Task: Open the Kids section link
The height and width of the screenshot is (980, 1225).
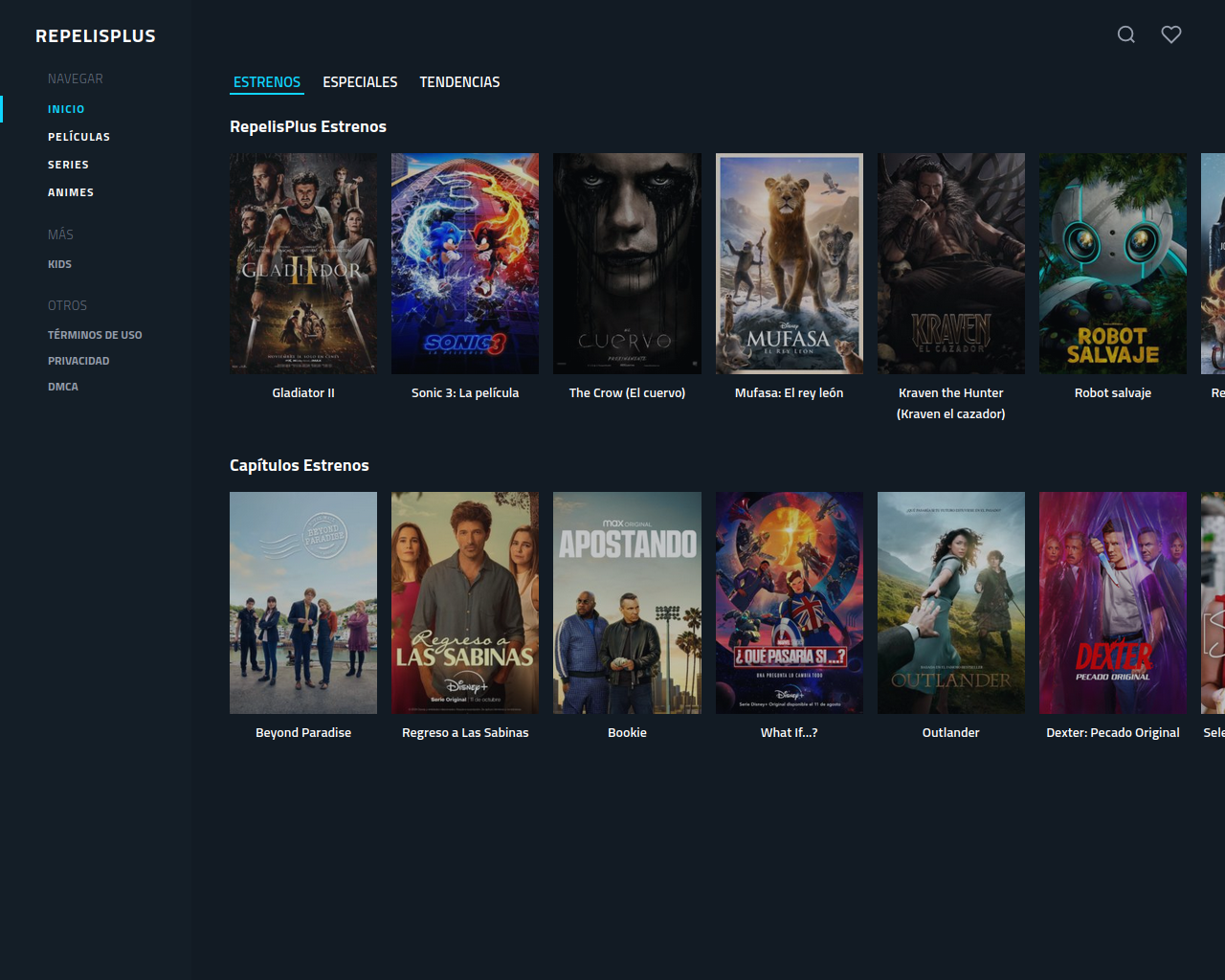Action: click(59, 264)
